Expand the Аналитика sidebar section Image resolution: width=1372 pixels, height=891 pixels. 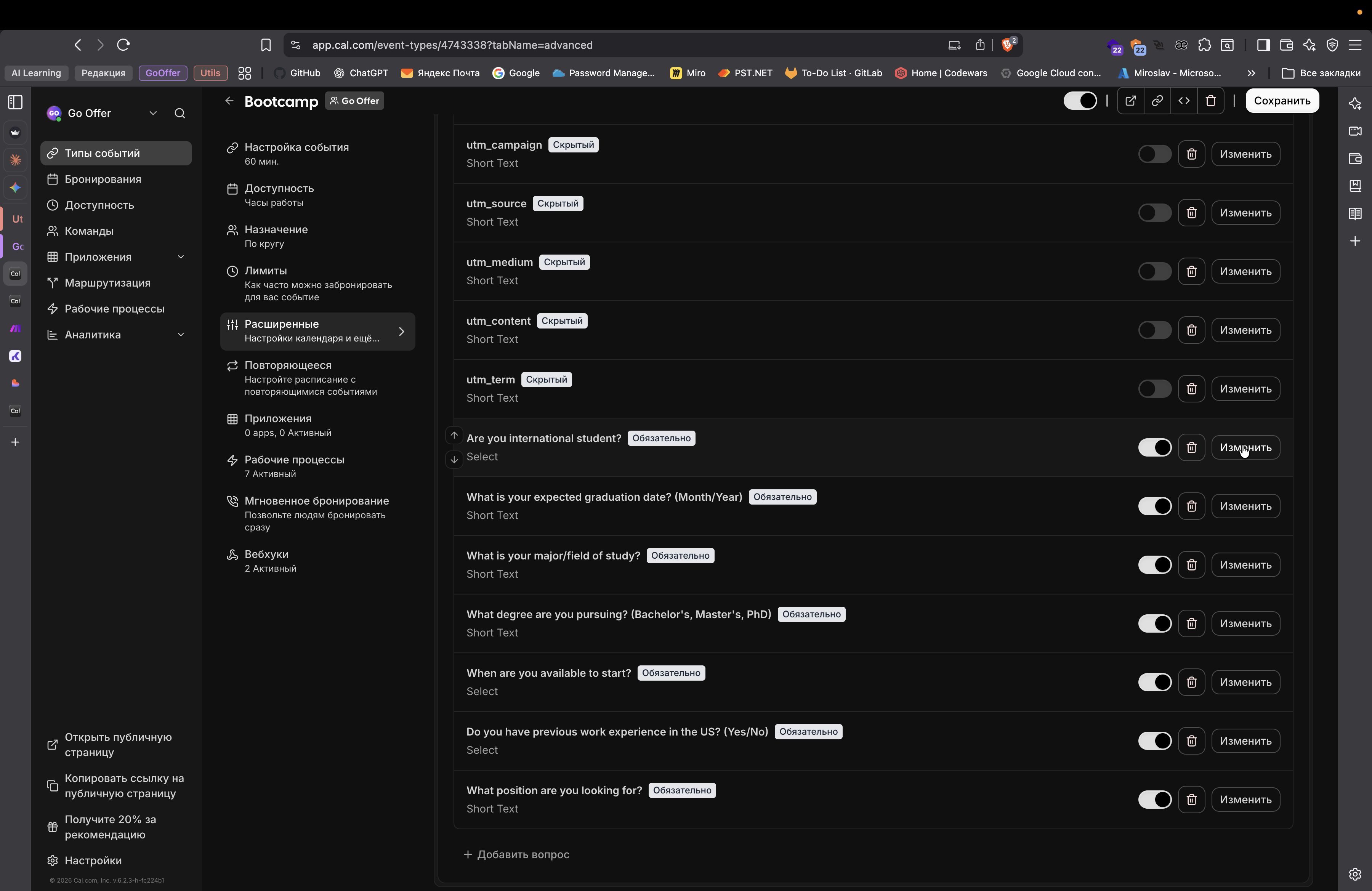point(180,335)
